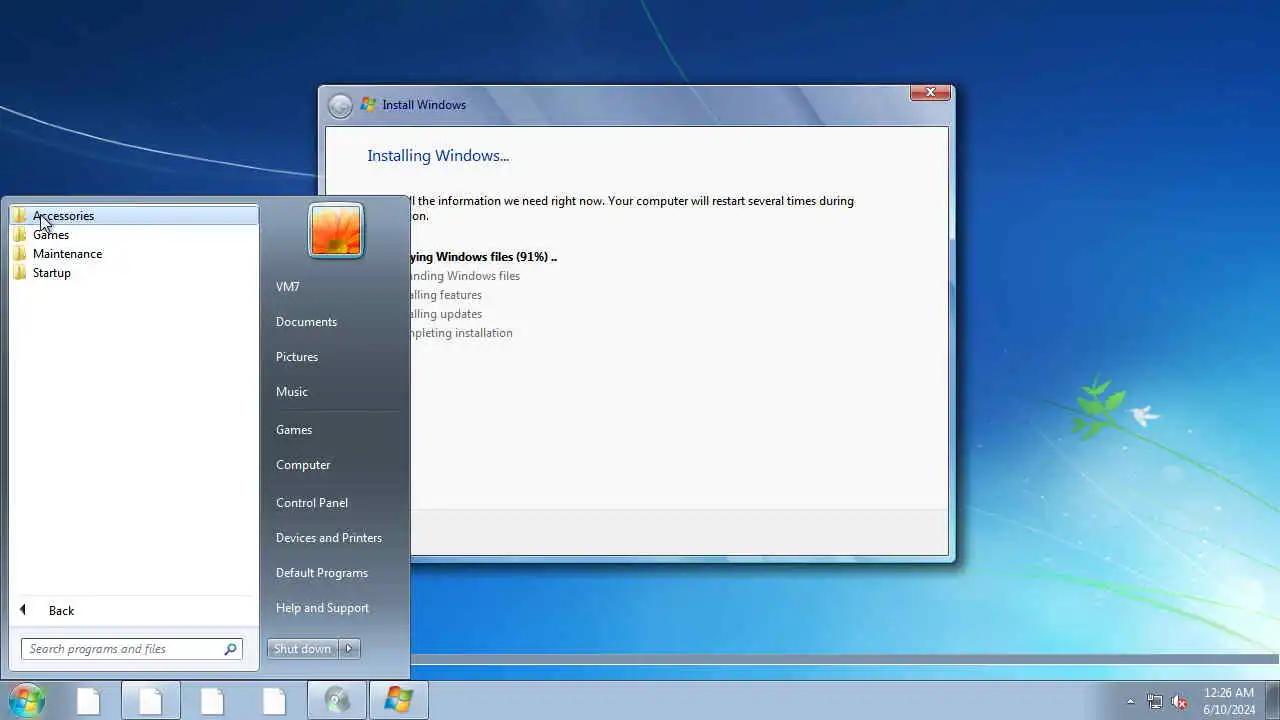Focus the Search programs and files box

tap(131, 649)
